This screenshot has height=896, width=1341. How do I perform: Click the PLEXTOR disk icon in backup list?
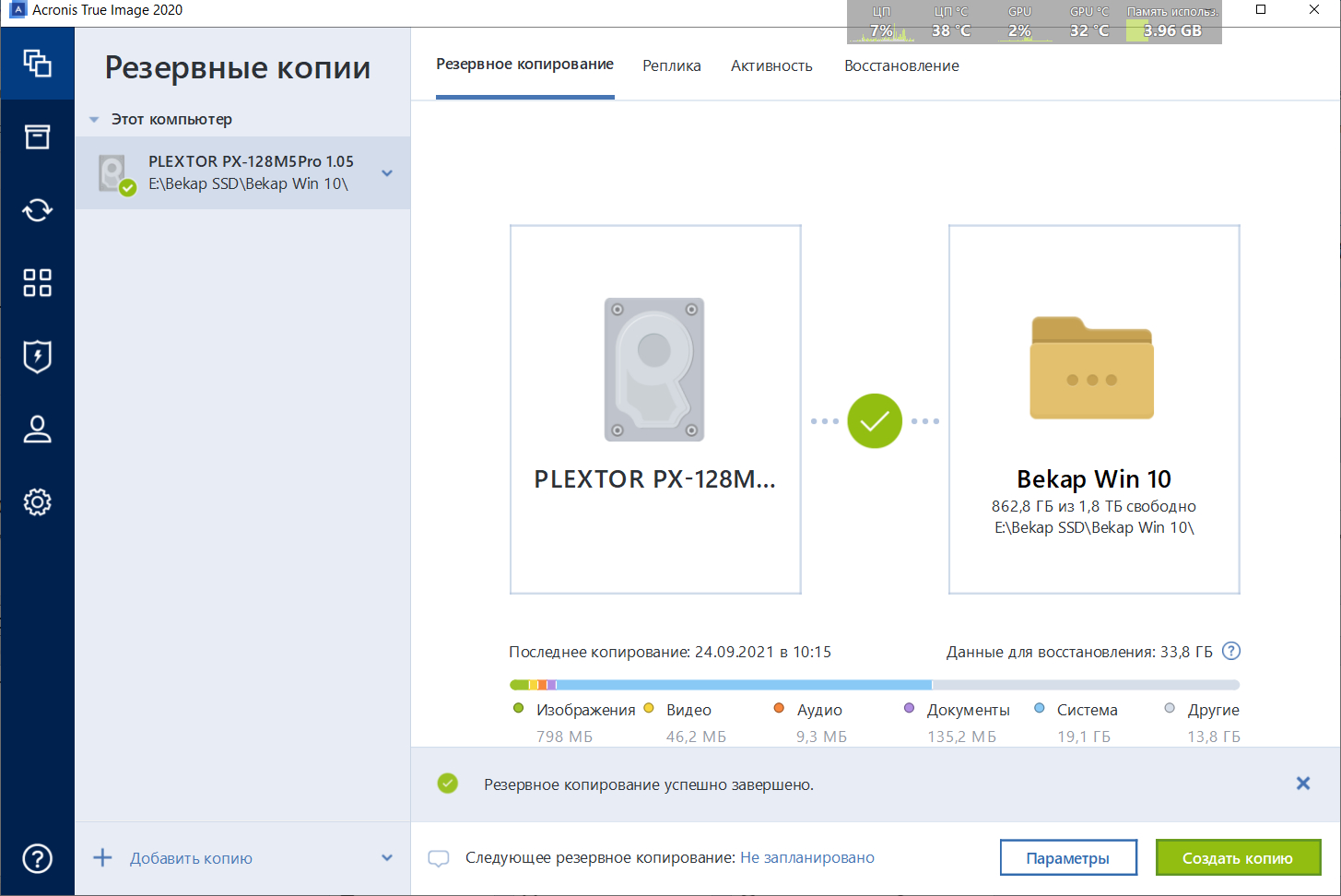pyautogui.click(x=116, y=174)
